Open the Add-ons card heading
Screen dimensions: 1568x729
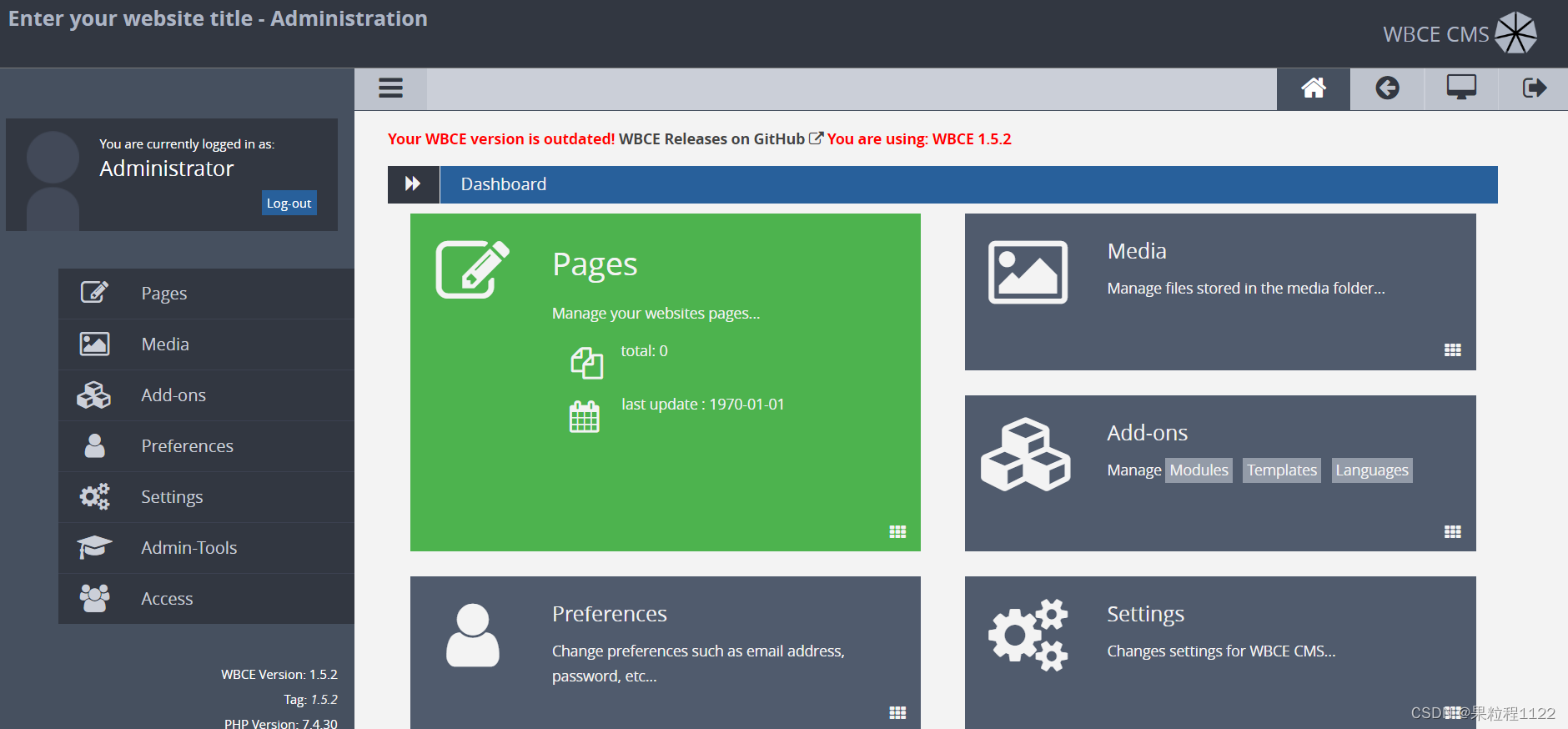[1148, 433]
